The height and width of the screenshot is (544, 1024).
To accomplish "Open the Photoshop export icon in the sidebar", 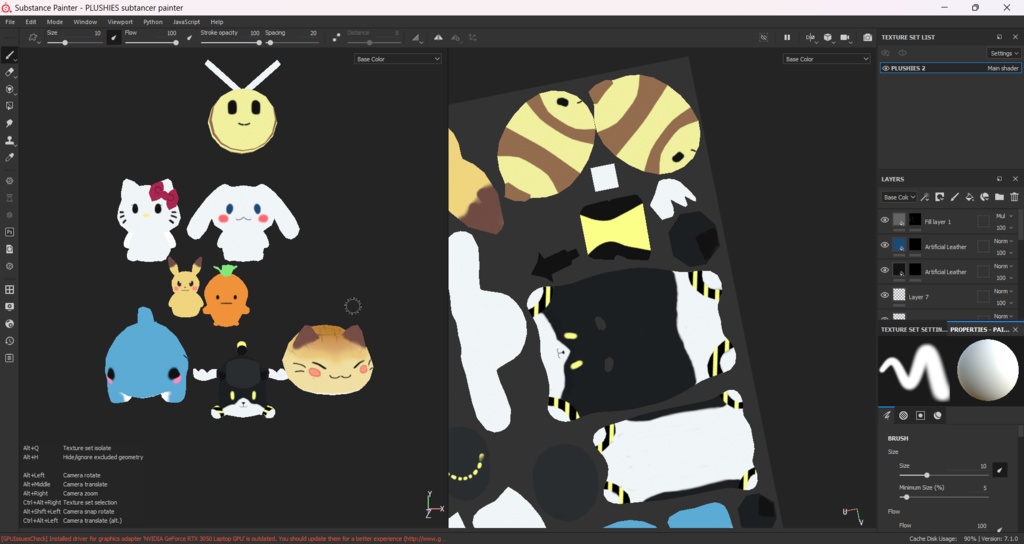I will [10, 232].
